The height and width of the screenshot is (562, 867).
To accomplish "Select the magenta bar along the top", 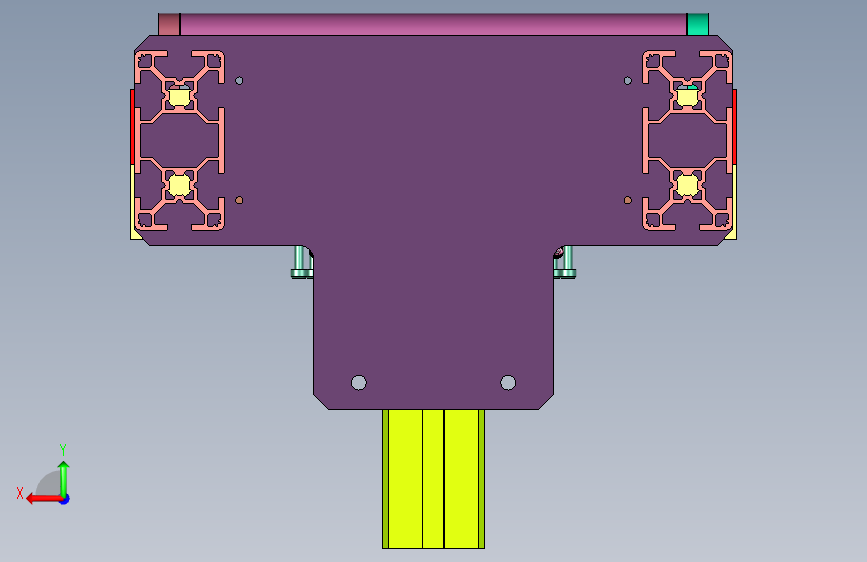I will pos(433,25).
